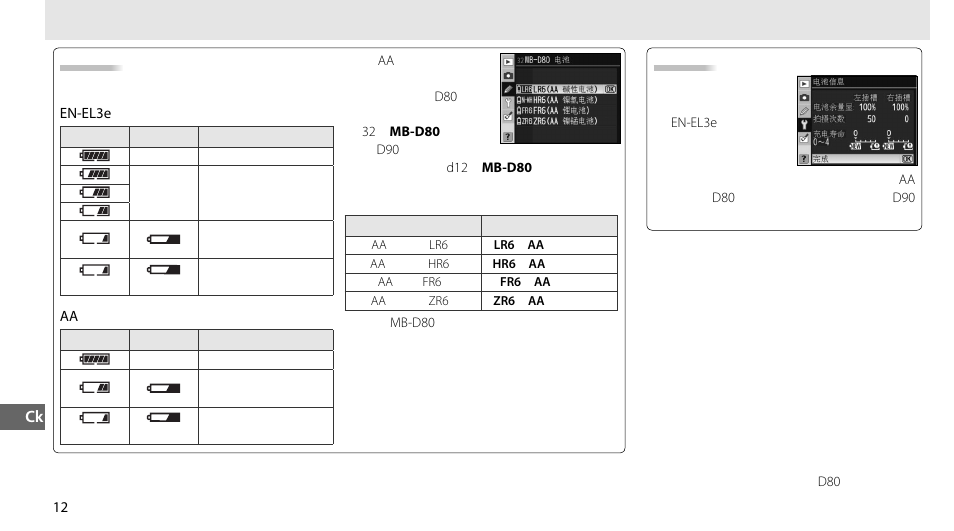This screenshot has height=531, width=954.
Task: Click the two-bar battery icon in the AA table
Action: (94, 387)
